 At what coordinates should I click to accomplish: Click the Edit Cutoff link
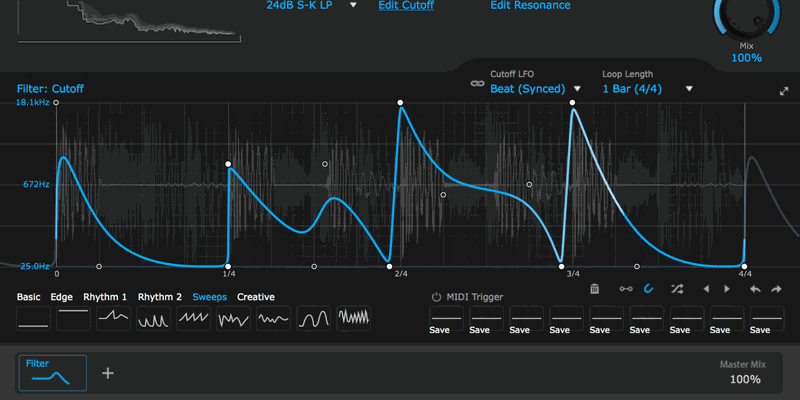tap(406, 5)
